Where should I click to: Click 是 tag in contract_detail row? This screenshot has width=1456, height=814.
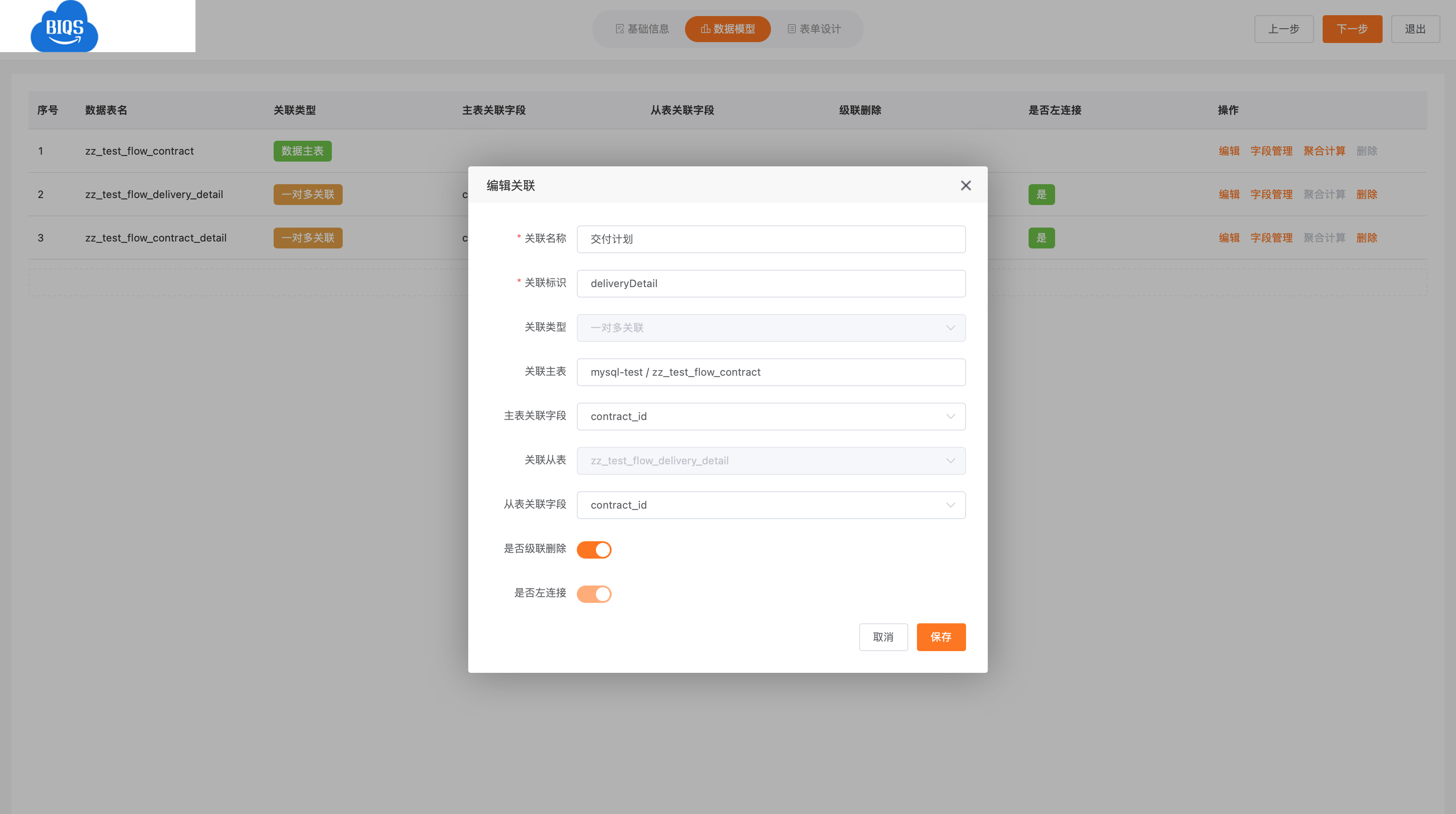1041,238
